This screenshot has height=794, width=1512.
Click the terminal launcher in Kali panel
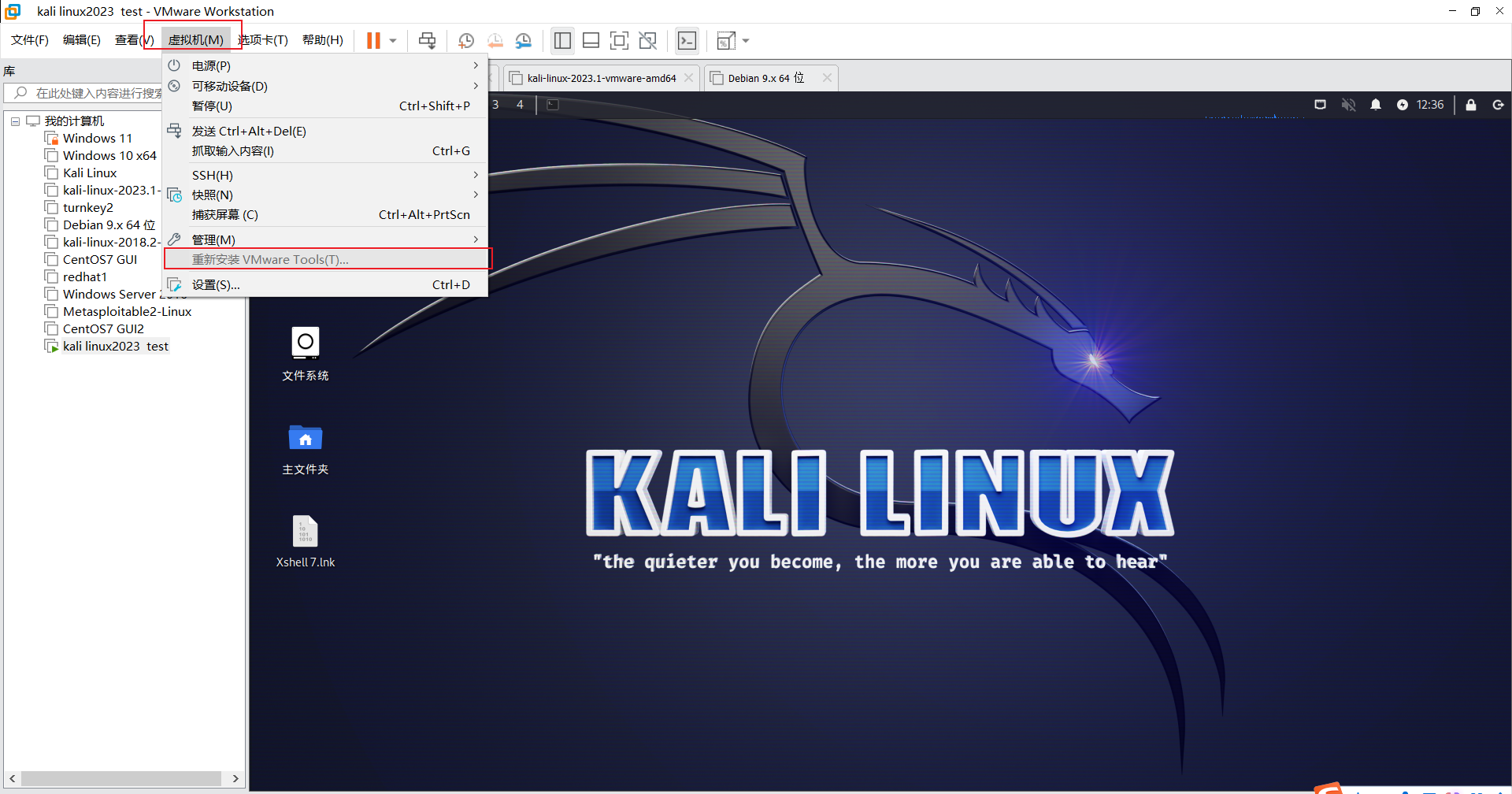[553, 104]
